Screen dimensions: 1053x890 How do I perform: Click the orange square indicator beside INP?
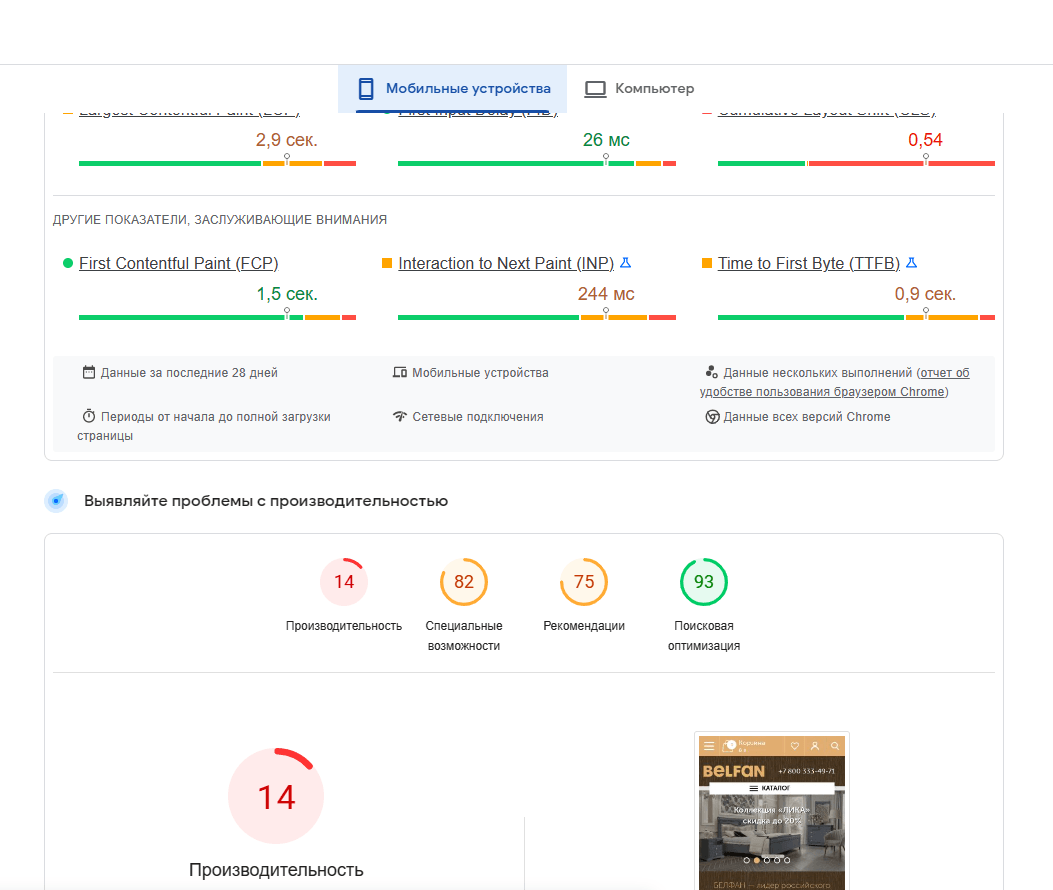click(387, 263)
